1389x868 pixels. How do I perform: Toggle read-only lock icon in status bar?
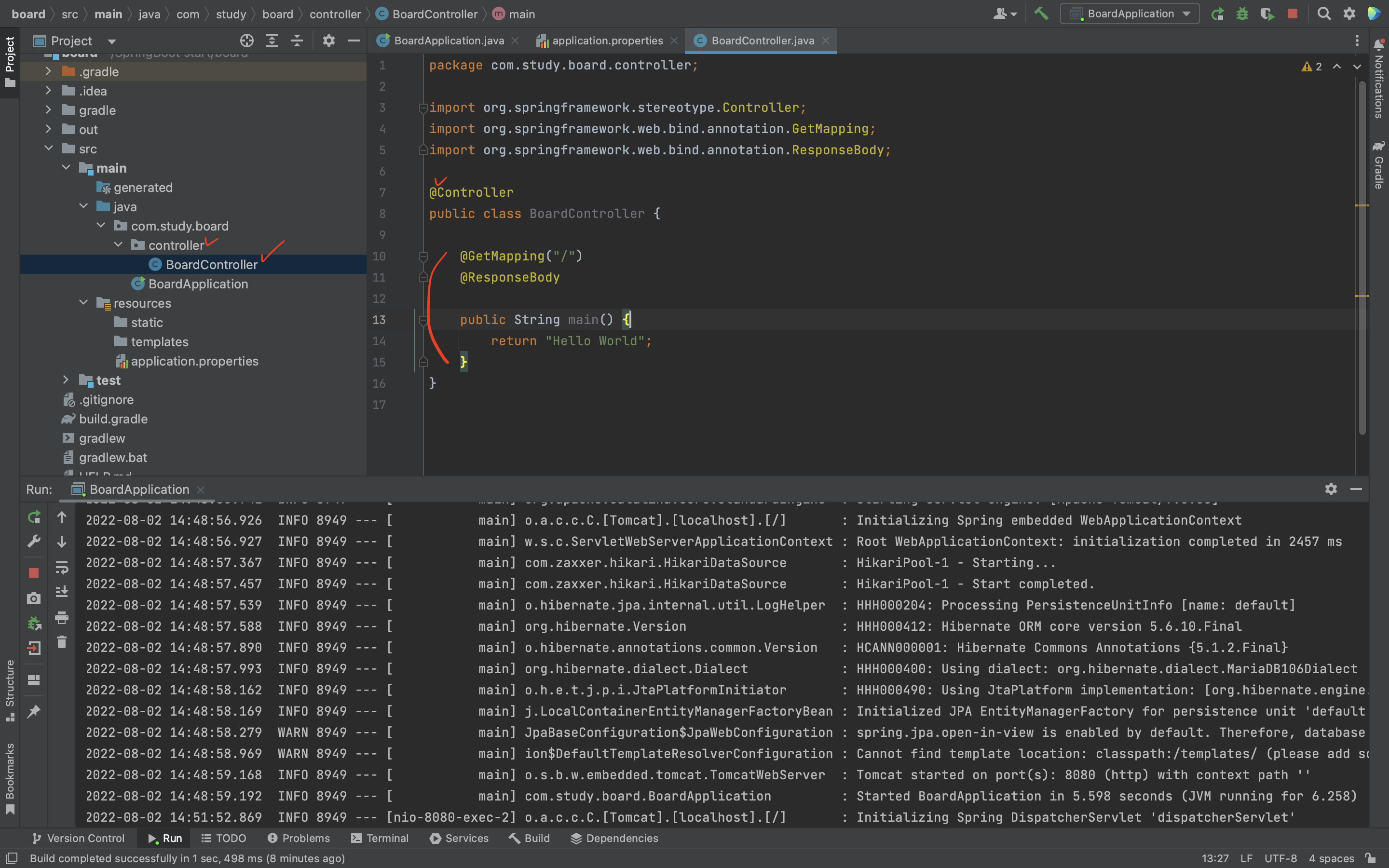click(x=1371, y=858)
